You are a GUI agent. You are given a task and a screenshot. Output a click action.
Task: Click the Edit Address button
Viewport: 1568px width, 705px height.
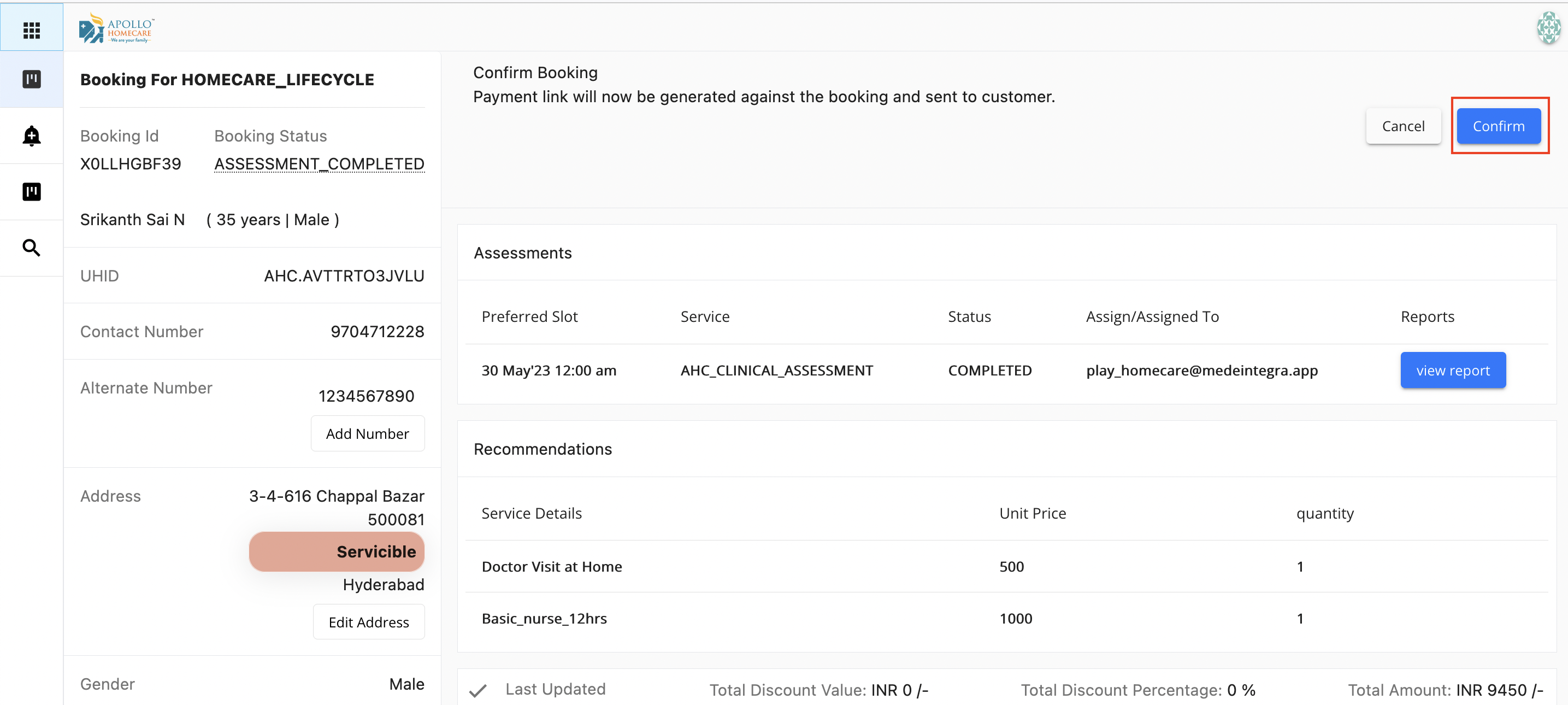(368, 622)
